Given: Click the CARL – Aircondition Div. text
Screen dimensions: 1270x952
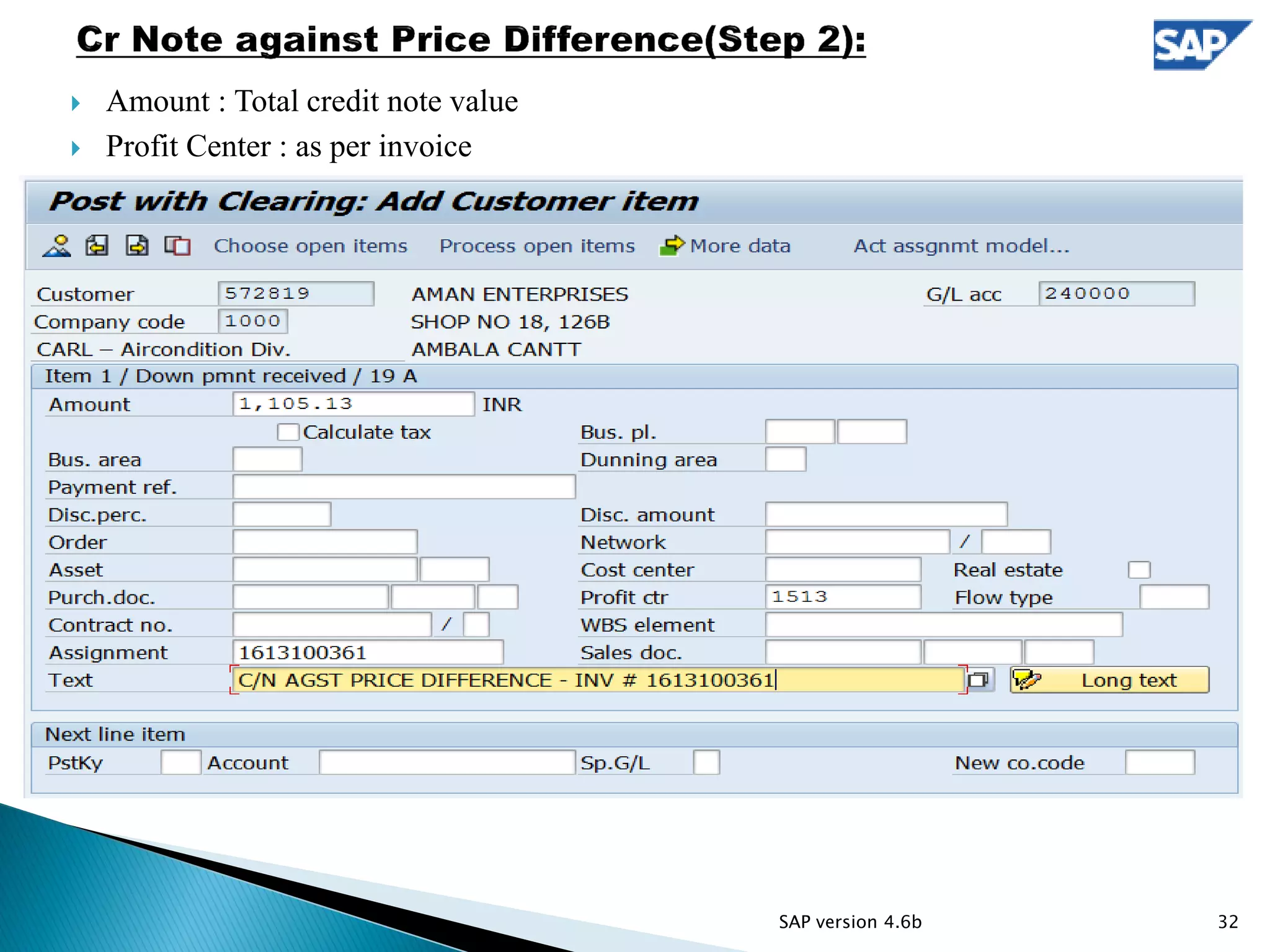Looking at the screenshot, I should pyautogui.click(x=164, y=349).
